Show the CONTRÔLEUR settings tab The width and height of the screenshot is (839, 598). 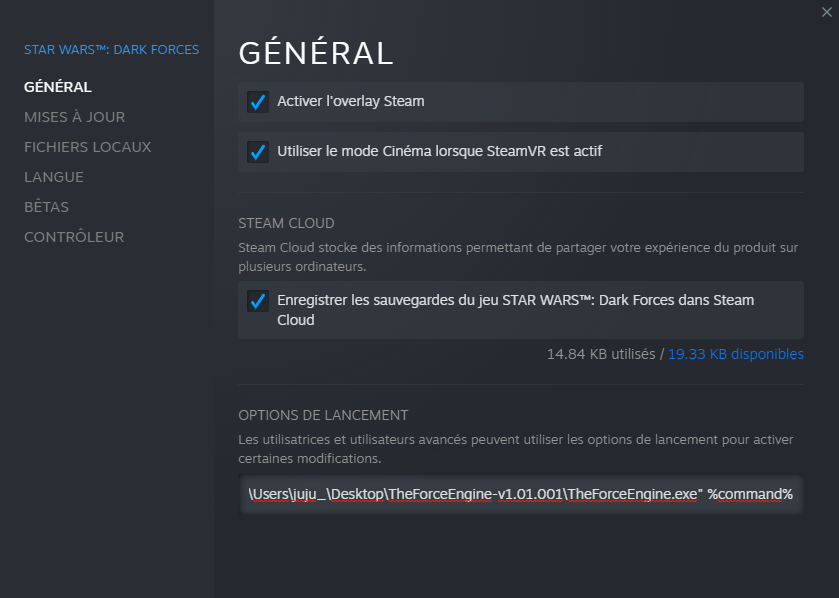[x=74, y=236]
